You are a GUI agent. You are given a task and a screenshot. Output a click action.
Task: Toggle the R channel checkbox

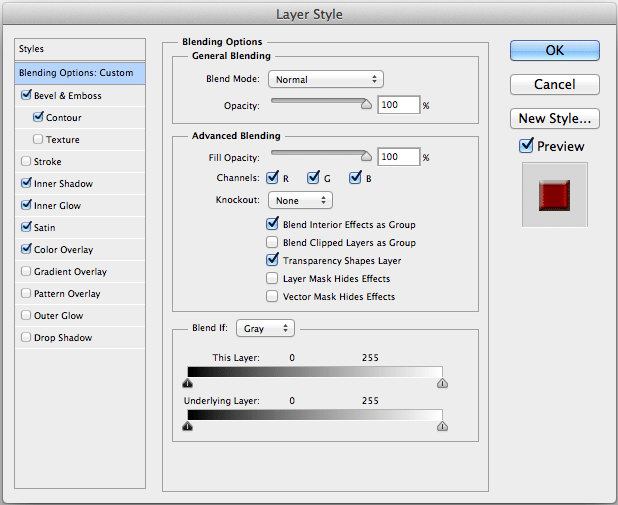pos(273,178)
